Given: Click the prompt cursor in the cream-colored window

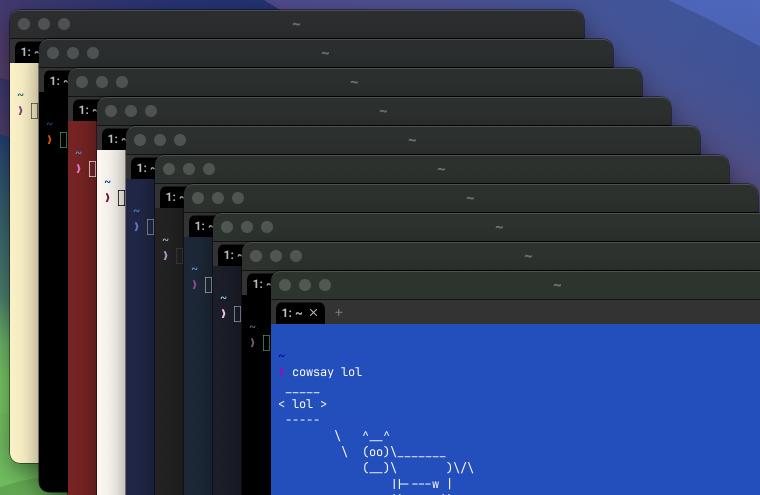Looking at the screenshot, I should point(34,111).
